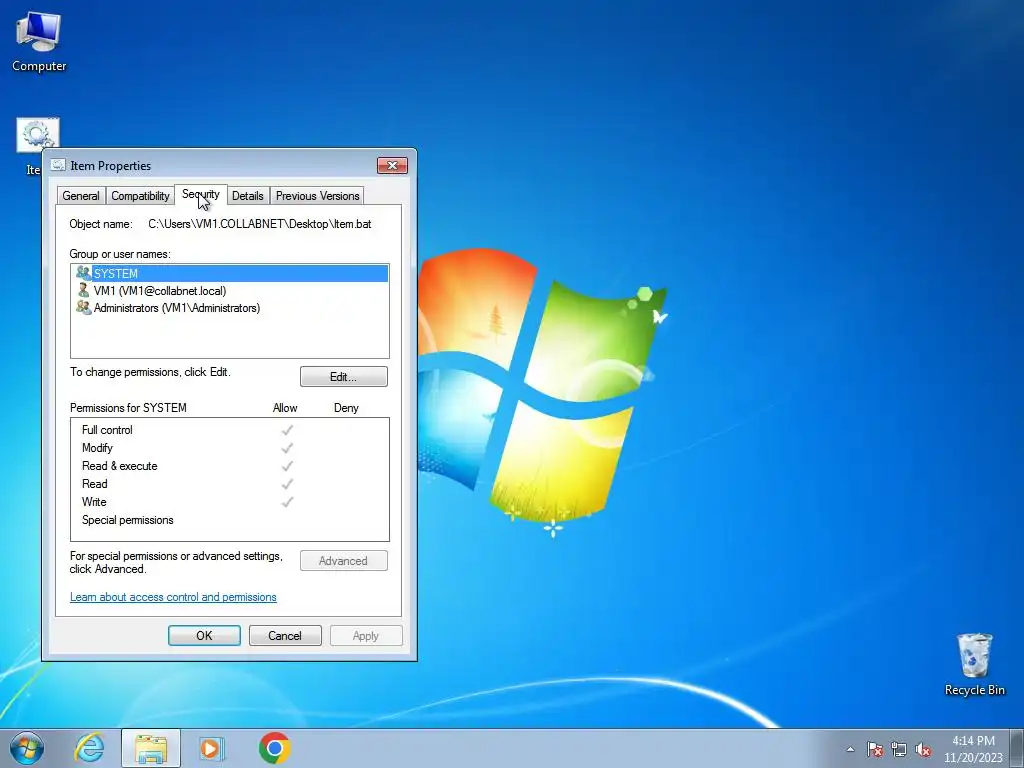Switch to the Compatibility tab
The image size is (1024, 768).
coord(140,196)
